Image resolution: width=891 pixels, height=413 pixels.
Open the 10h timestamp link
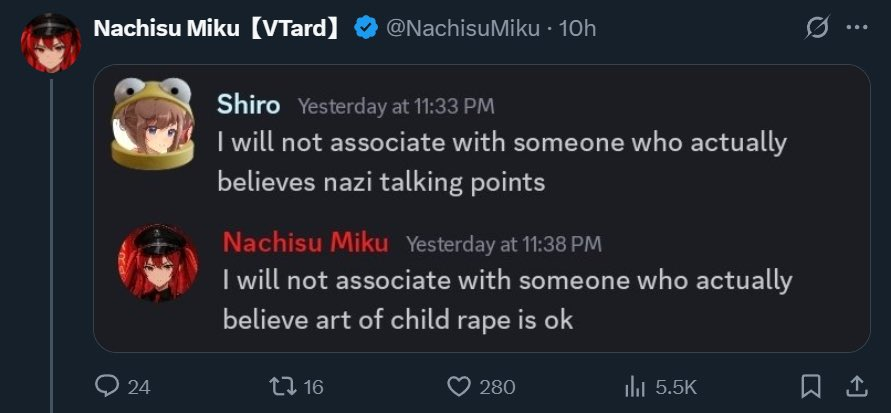click(x=577, y=28)
